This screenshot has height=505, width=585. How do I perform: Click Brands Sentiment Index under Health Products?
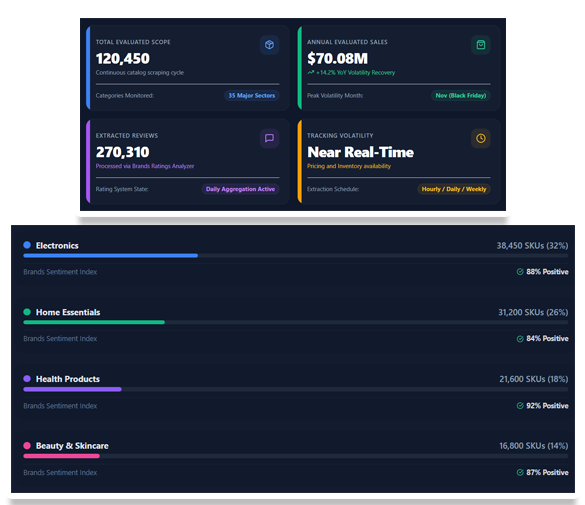[60, 406]
